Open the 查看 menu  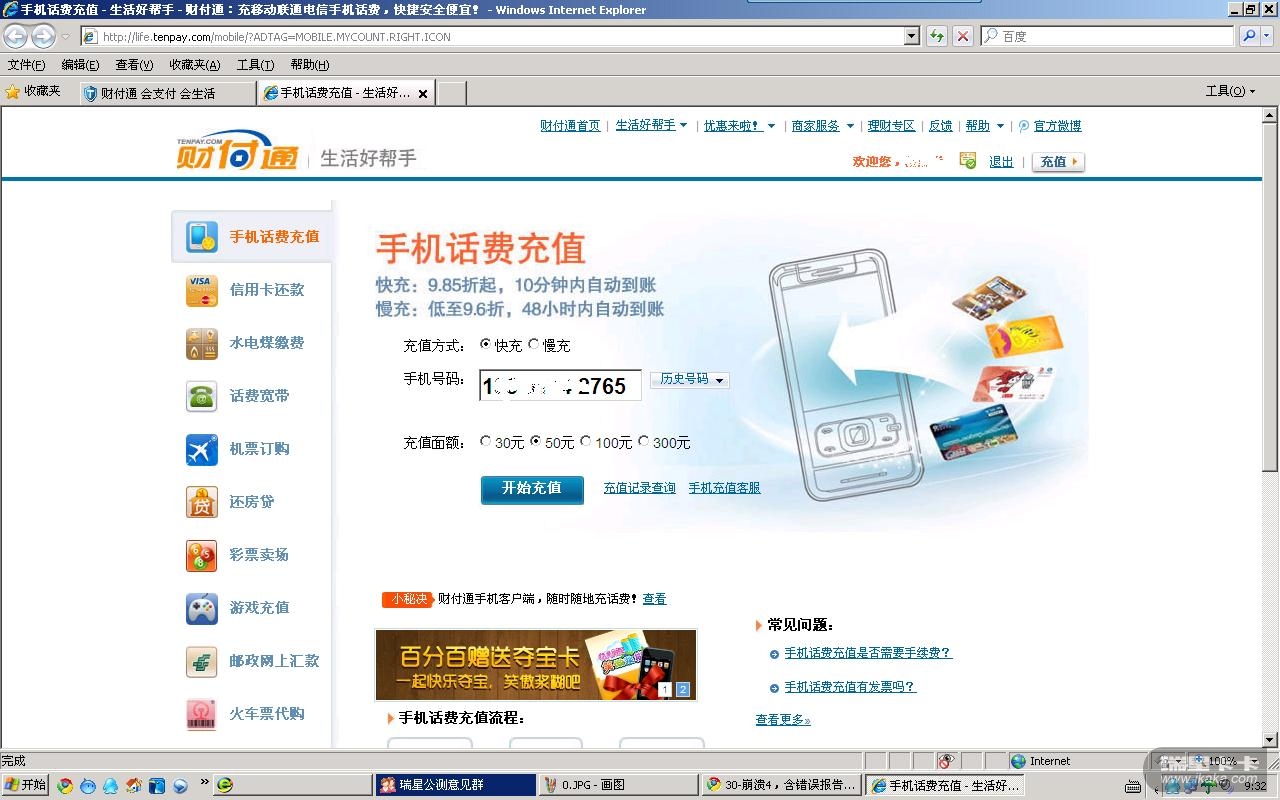point(134,65)
